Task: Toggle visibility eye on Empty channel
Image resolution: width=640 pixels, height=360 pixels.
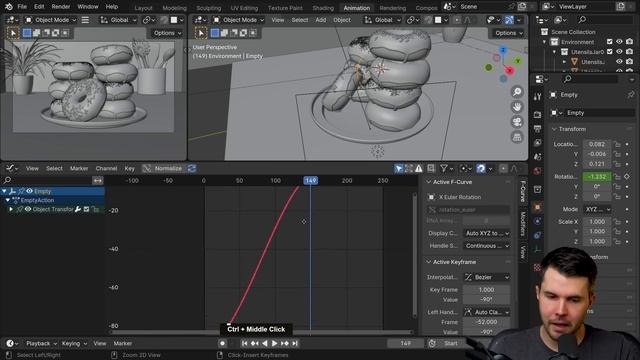Action: click(29, 191)
